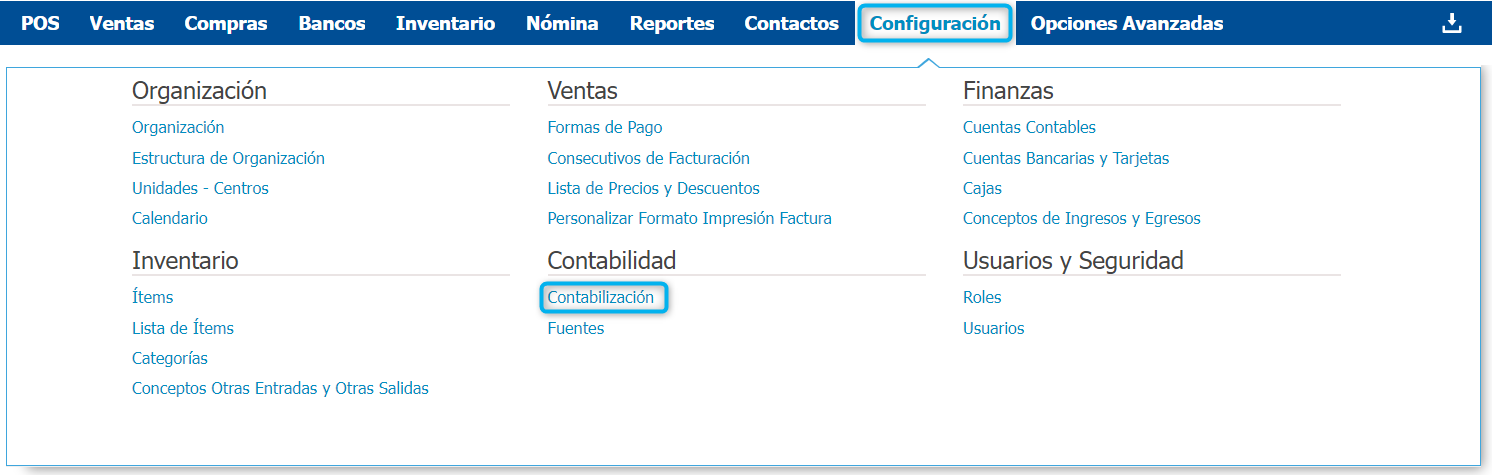Open the Bancos menu

tap(332, 23)
